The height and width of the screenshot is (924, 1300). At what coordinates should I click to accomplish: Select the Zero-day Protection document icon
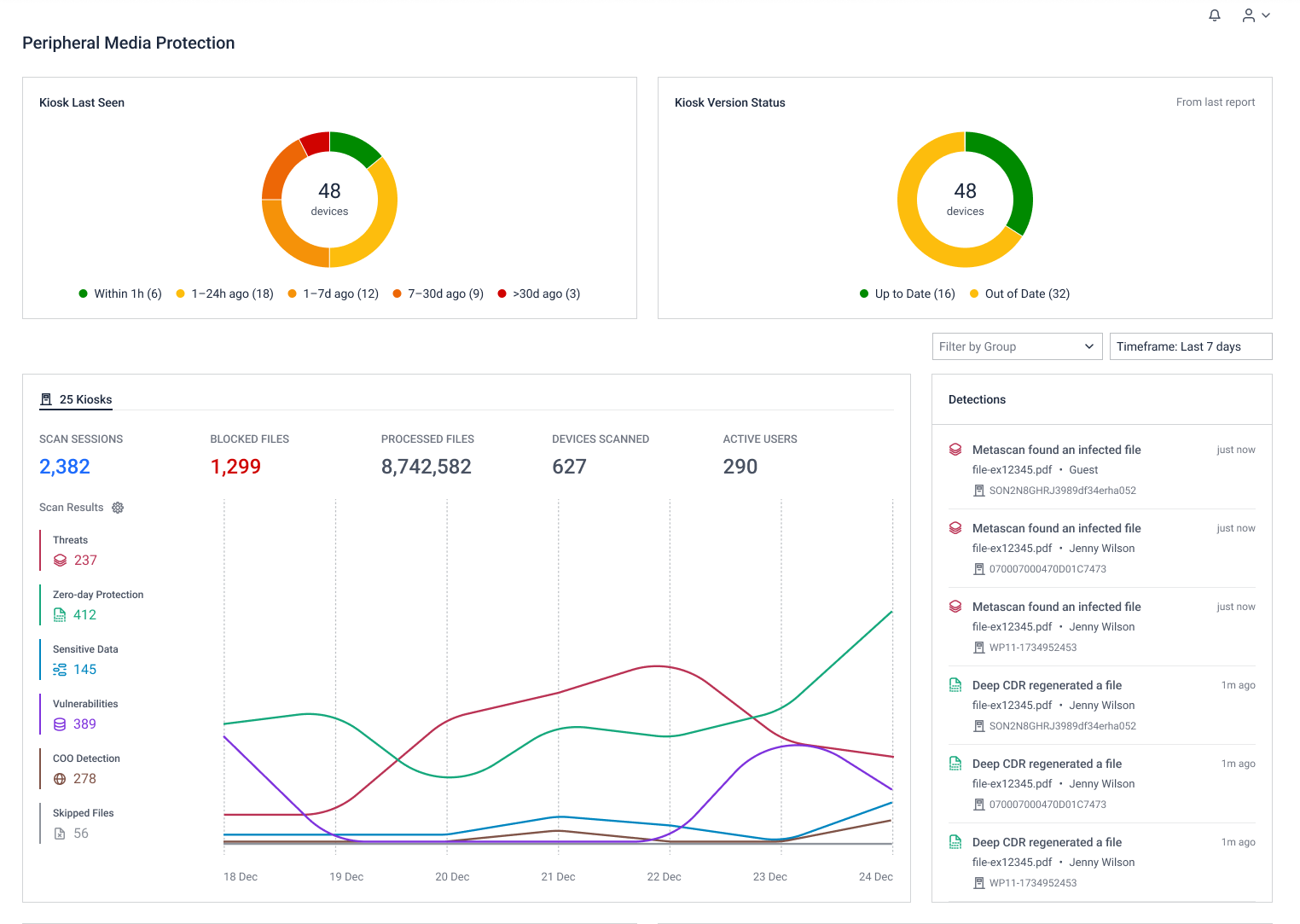(60, 614)
